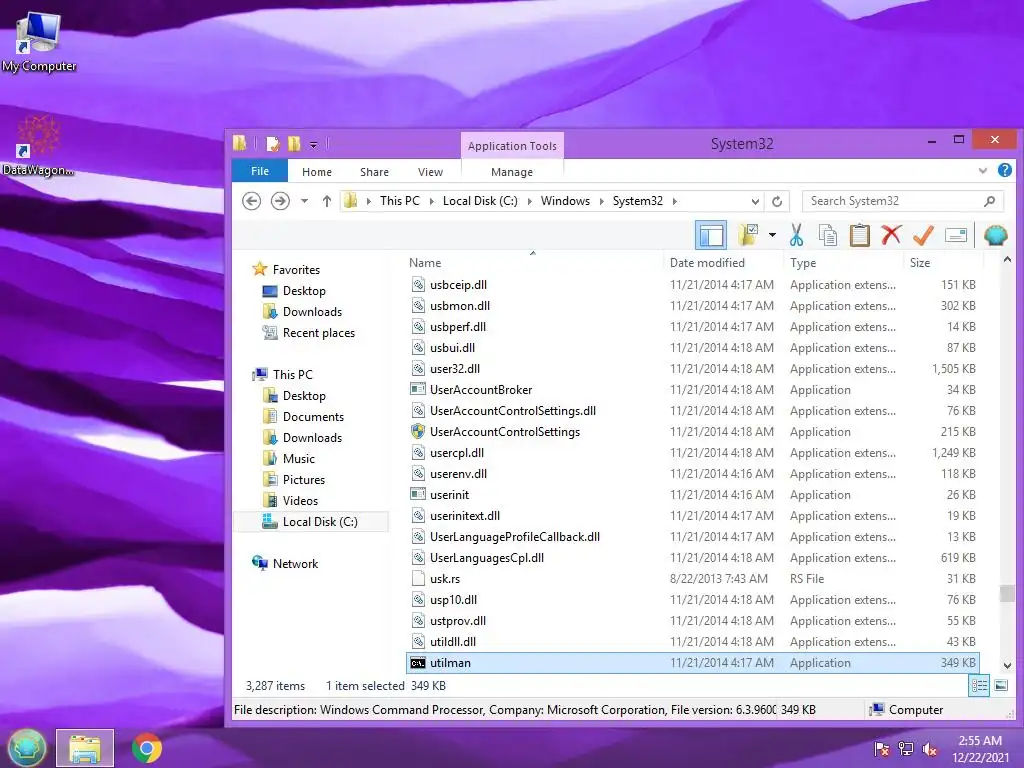Expand breadcrumb arrow after System32
Screen dimensions: 1024x768
coord(675,201)
